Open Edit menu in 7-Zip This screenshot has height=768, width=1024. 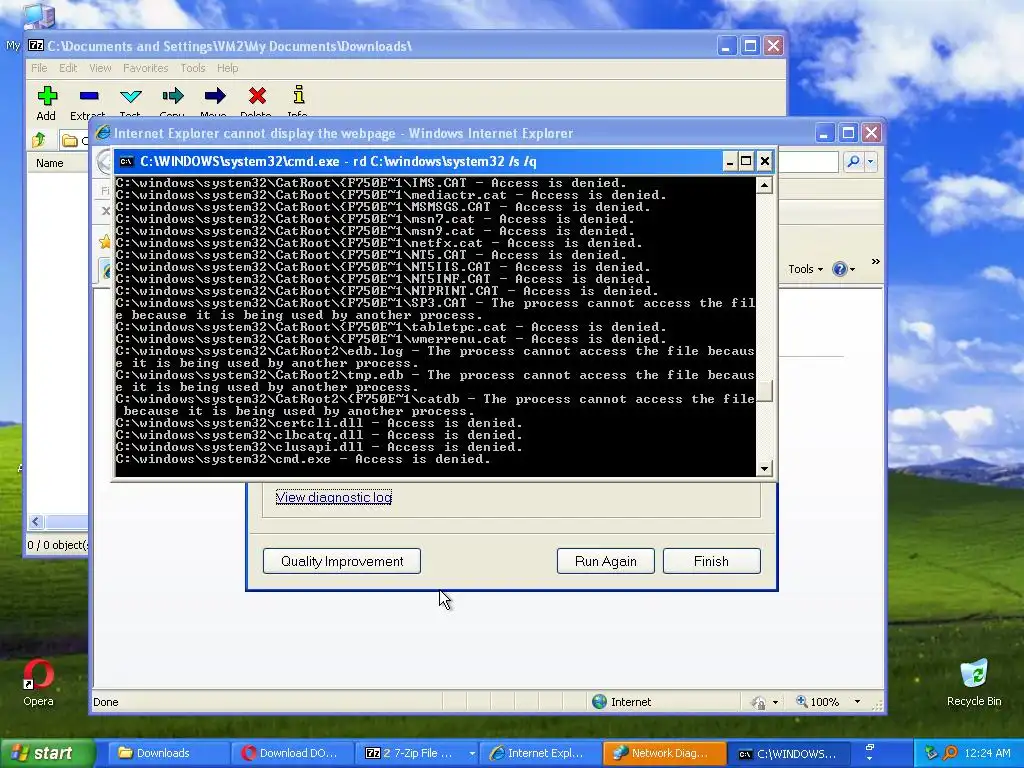(68, 68)
